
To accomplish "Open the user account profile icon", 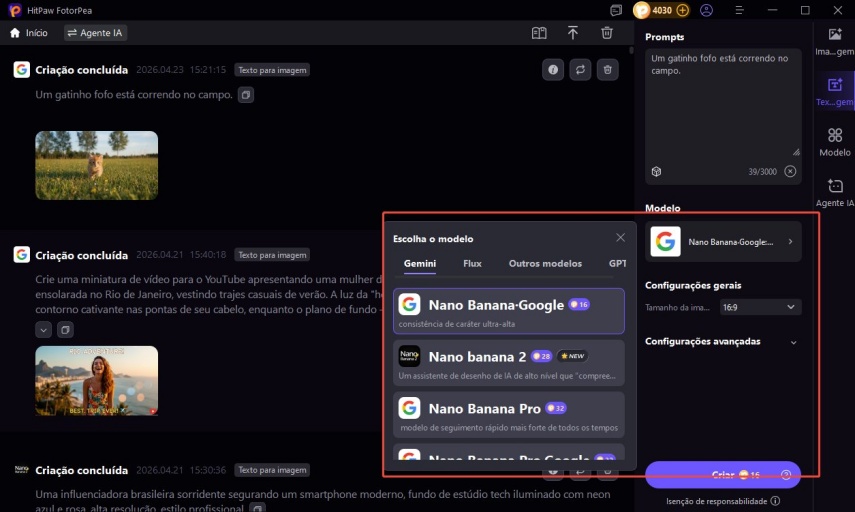I will pyautogui.click(x=707, y=10).
